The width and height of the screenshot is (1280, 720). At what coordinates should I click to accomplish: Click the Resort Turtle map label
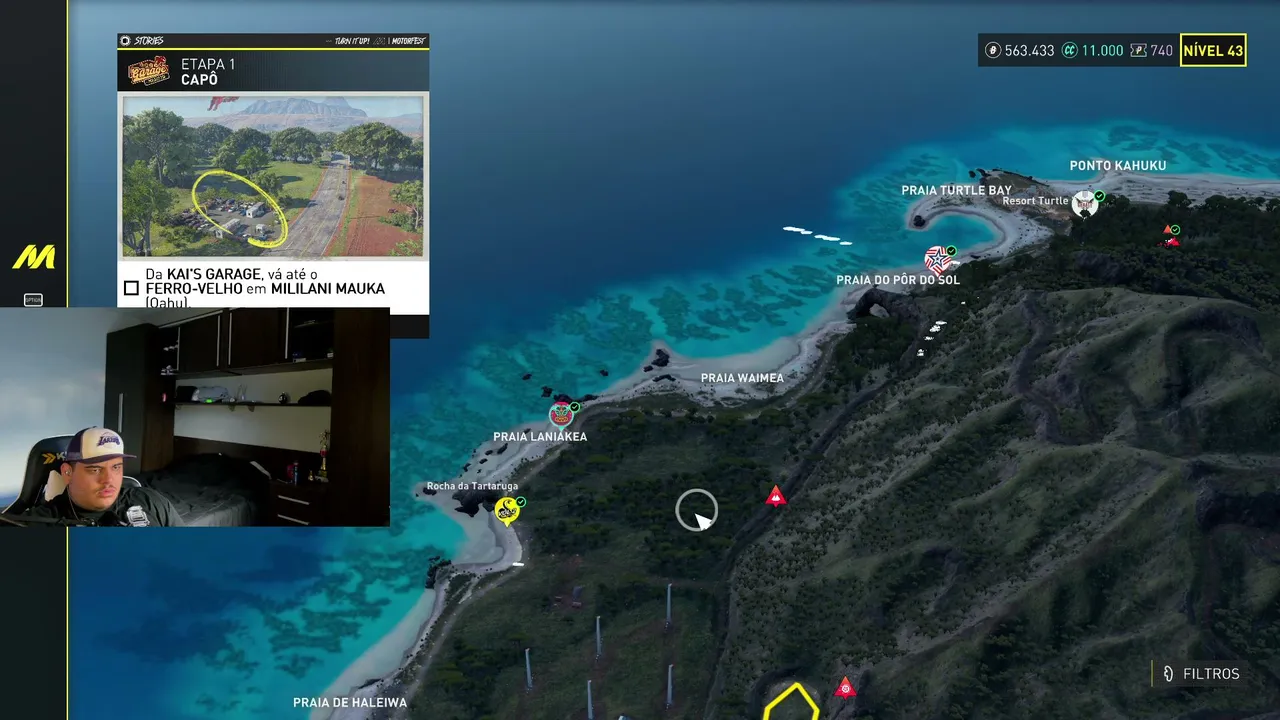(1035, 201)
